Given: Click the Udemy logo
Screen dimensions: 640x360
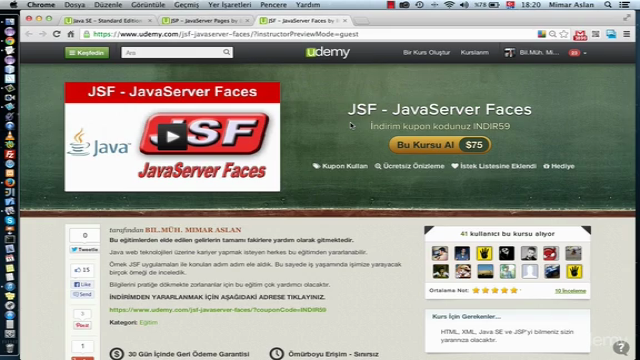Looking at the screenshot, I should coord(328,52).
